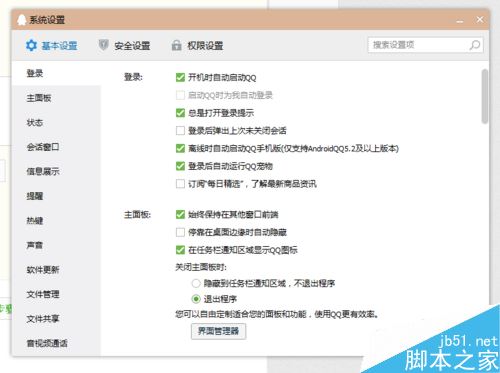Uncheck 开机时自动启动QQ

click(180, 78)
